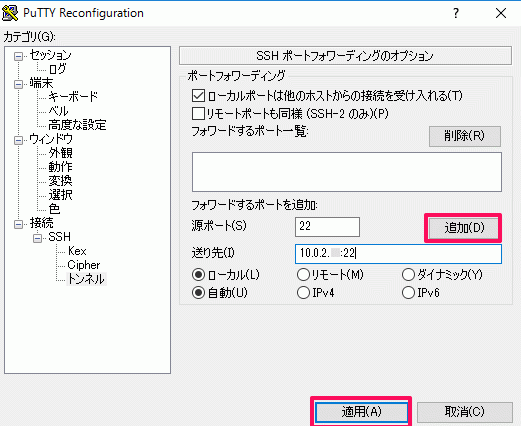The height and width of the screenshot is (426, 521).
Task: Open the 端末 category
Action: (x=41, y=83)
